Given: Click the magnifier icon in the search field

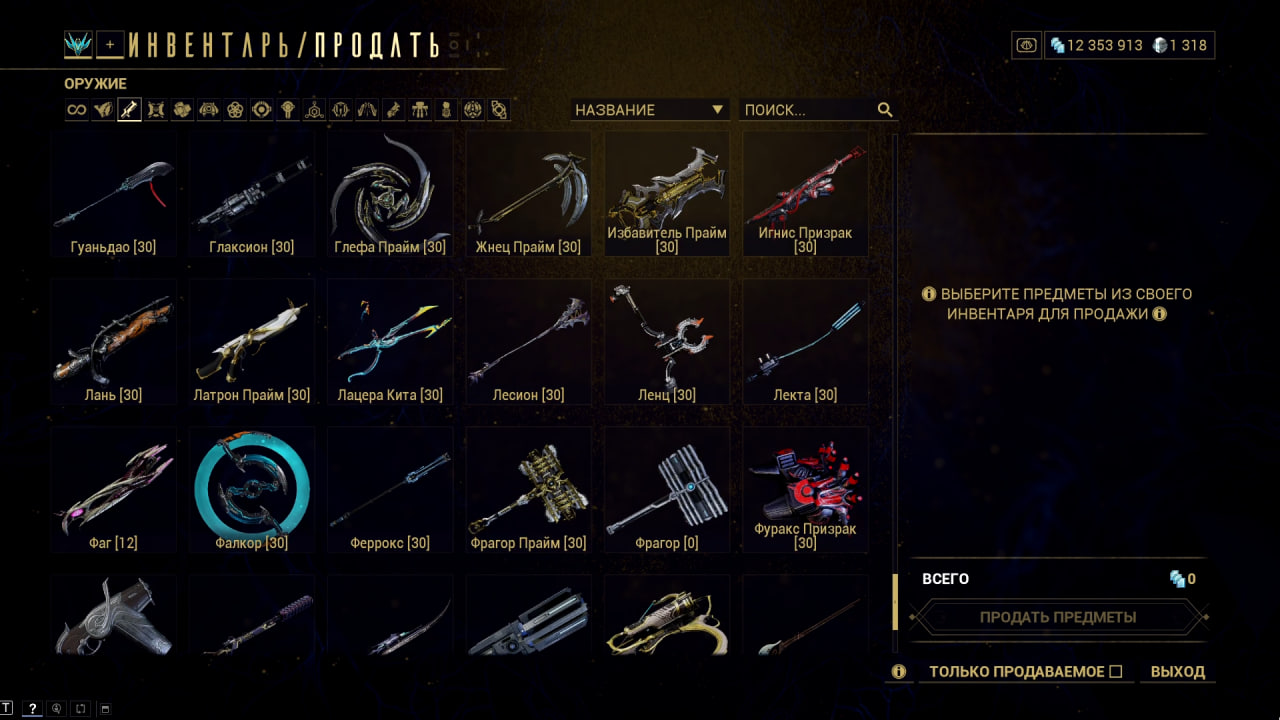Looking at the screenshot, I should (x=885, y=110).
